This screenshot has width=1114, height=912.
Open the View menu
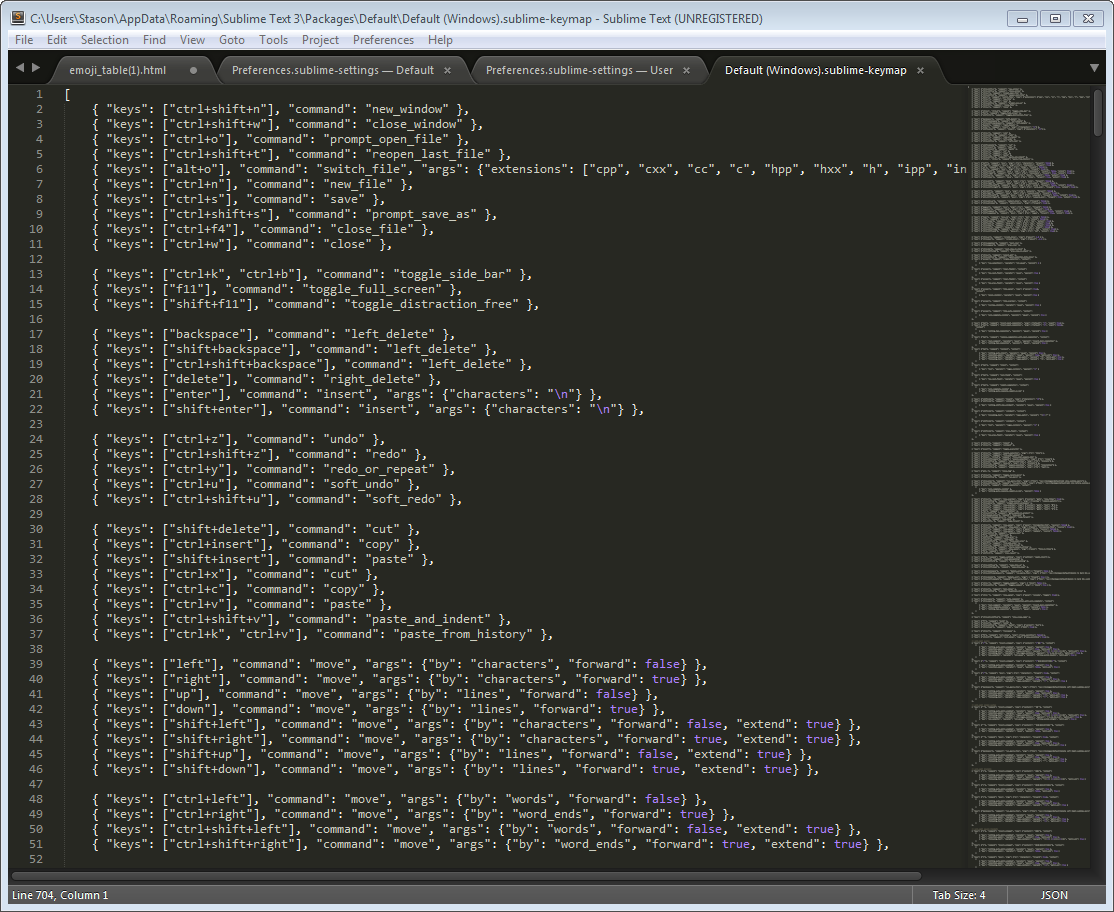coord(192,40)
